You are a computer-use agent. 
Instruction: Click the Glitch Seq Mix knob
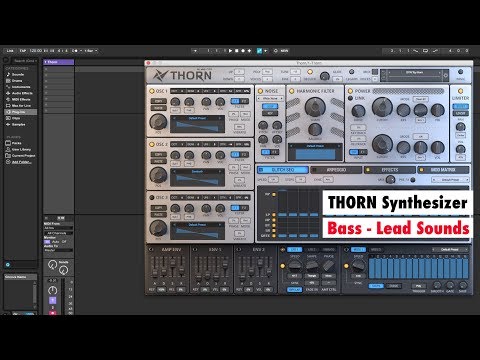[x=390, y=180]
